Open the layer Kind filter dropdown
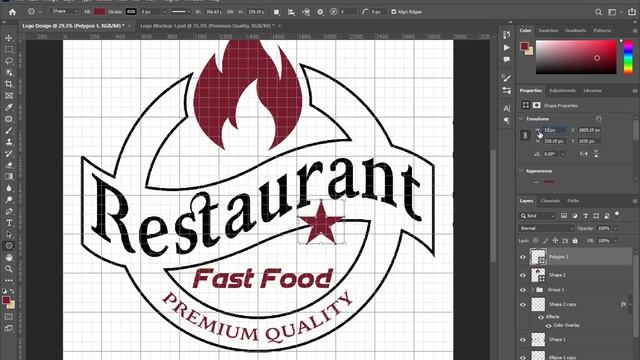 coord(538,216)
